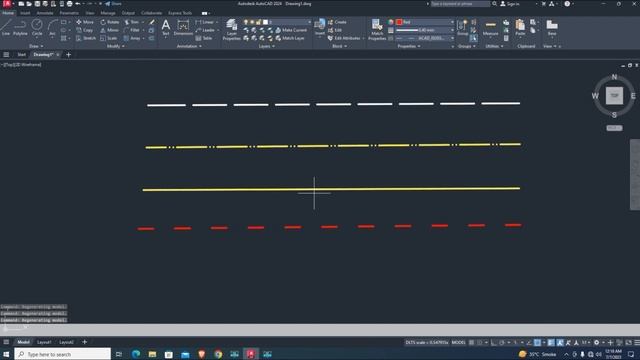The height and width of the screenshot is (360, 640).
Task: Switch to the Start file tab
Action: pos(21,55)
